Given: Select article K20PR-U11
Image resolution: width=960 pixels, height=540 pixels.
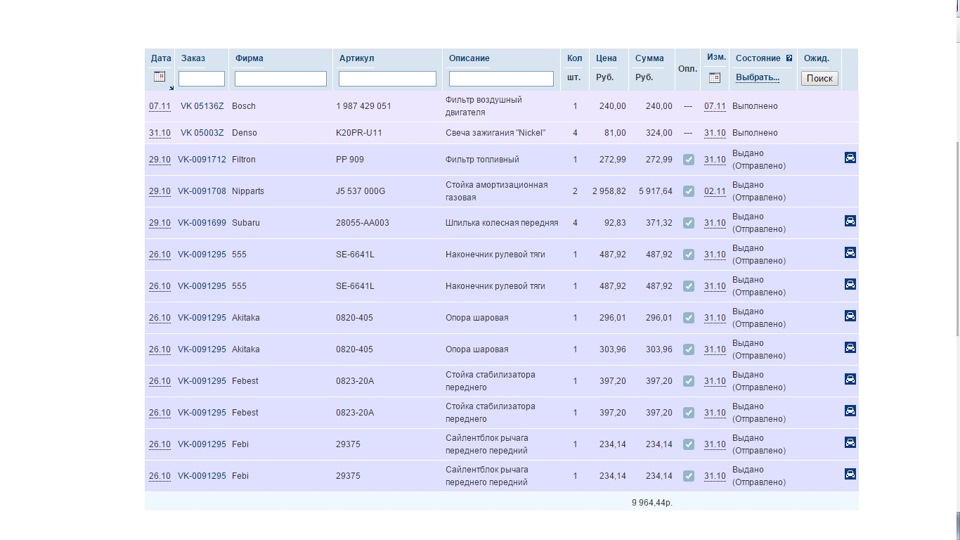Looking at the screenshot, I should pos(359,133).
